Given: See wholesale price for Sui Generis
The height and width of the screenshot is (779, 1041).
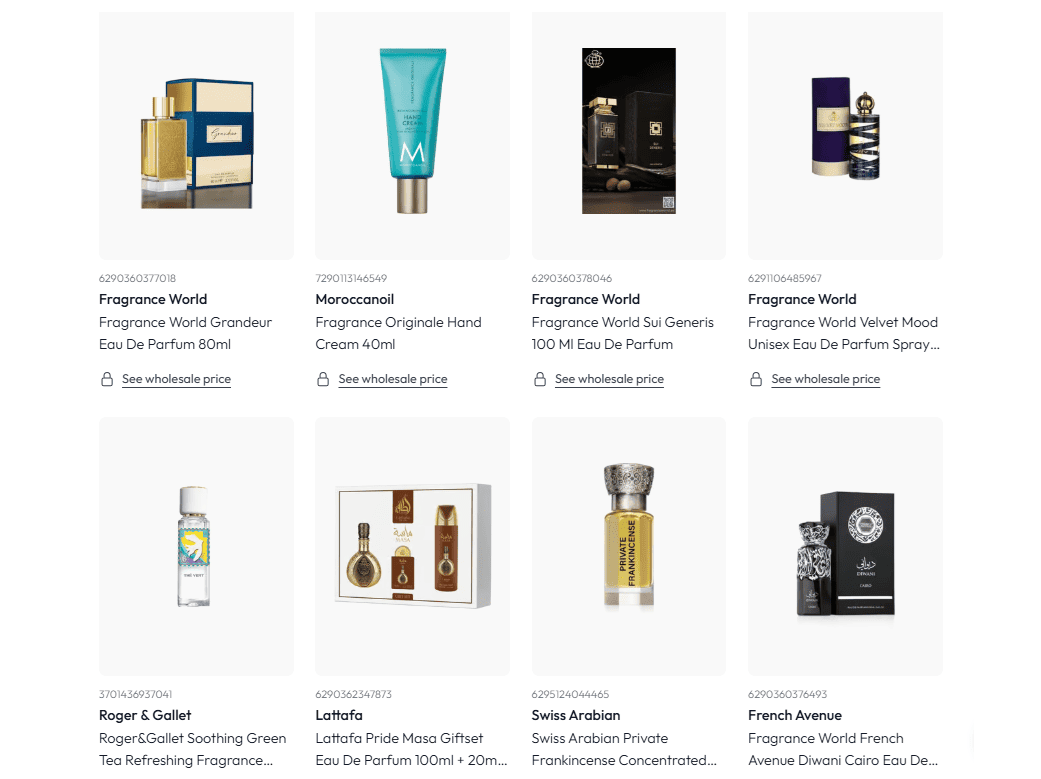Looking at the screenshot, I should (609, 379).
